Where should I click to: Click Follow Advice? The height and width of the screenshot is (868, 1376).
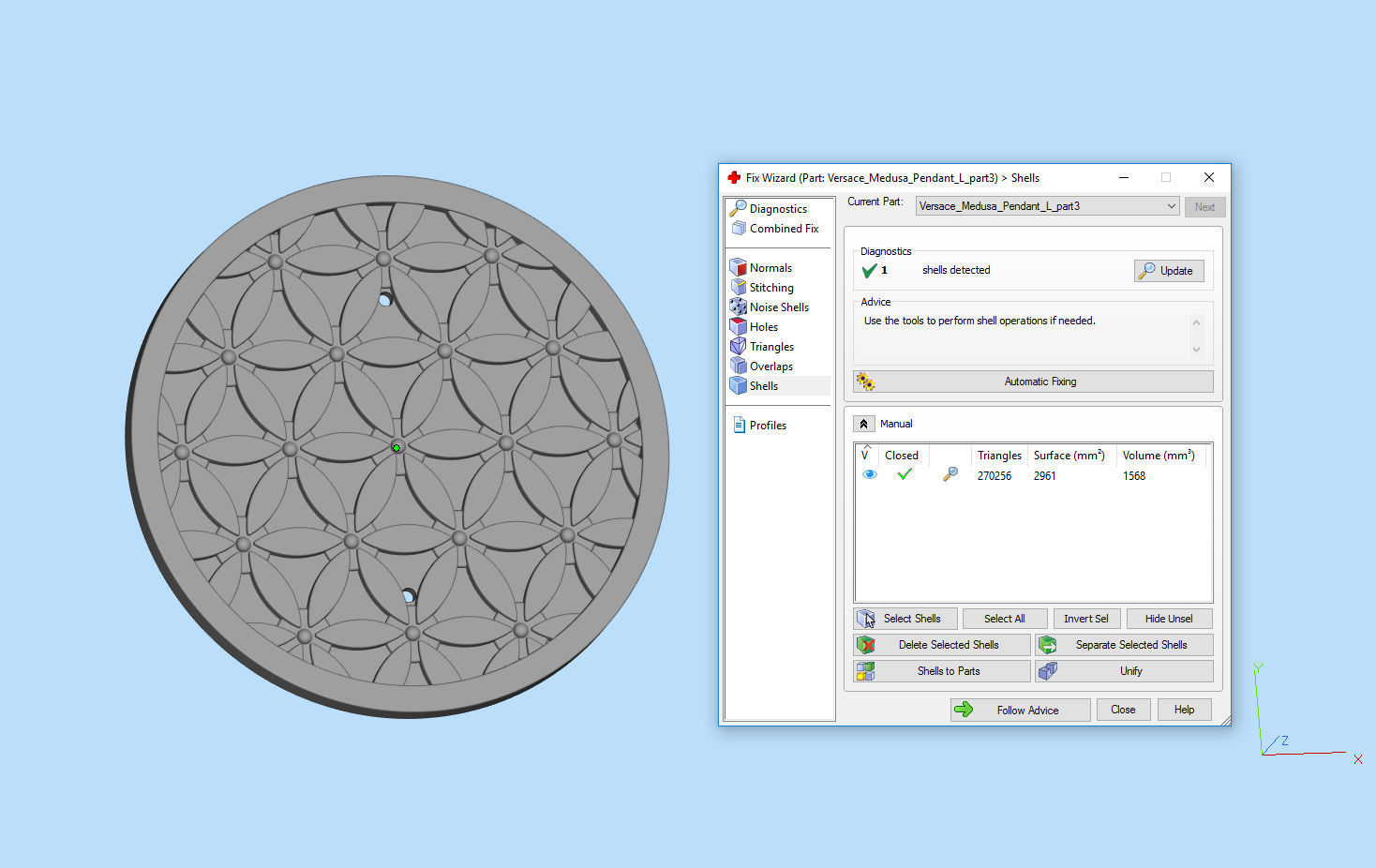point(1021,710)
